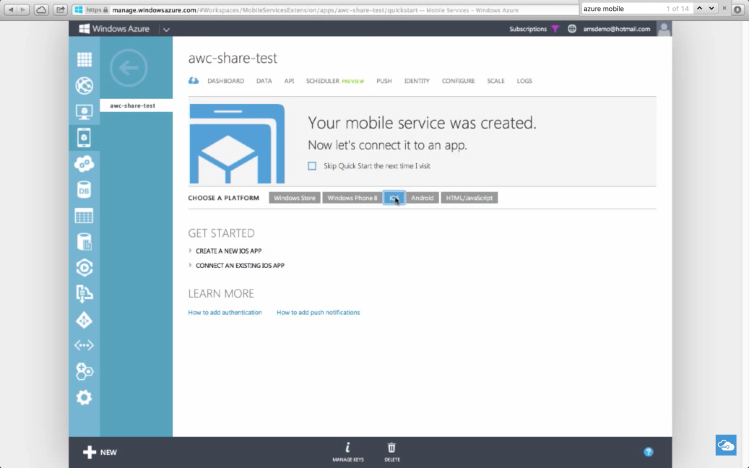Click the browser address bar

326,10
